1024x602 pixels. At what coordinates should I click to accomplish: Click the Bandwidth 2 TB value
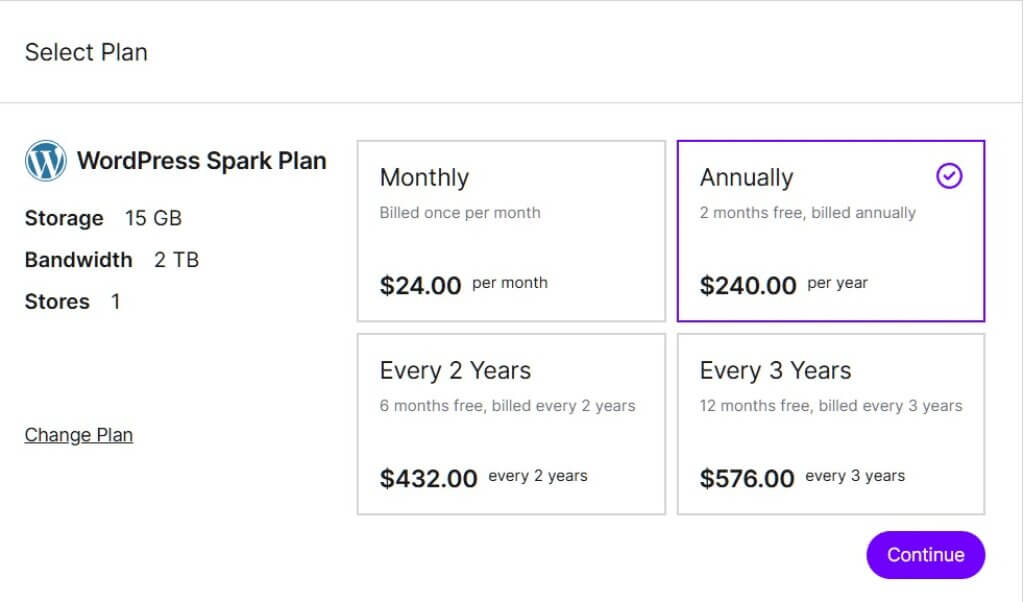click(x=176, y=260)
